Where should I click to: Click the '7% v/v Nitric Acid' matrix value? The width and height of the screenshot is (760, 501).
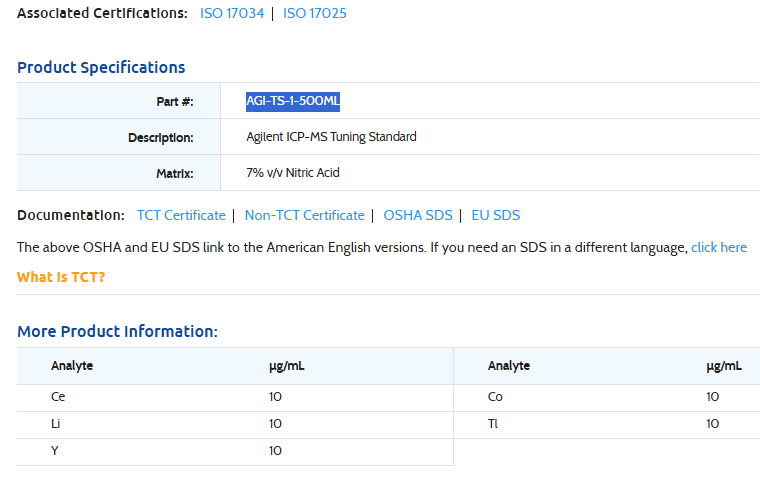[293, 173]
